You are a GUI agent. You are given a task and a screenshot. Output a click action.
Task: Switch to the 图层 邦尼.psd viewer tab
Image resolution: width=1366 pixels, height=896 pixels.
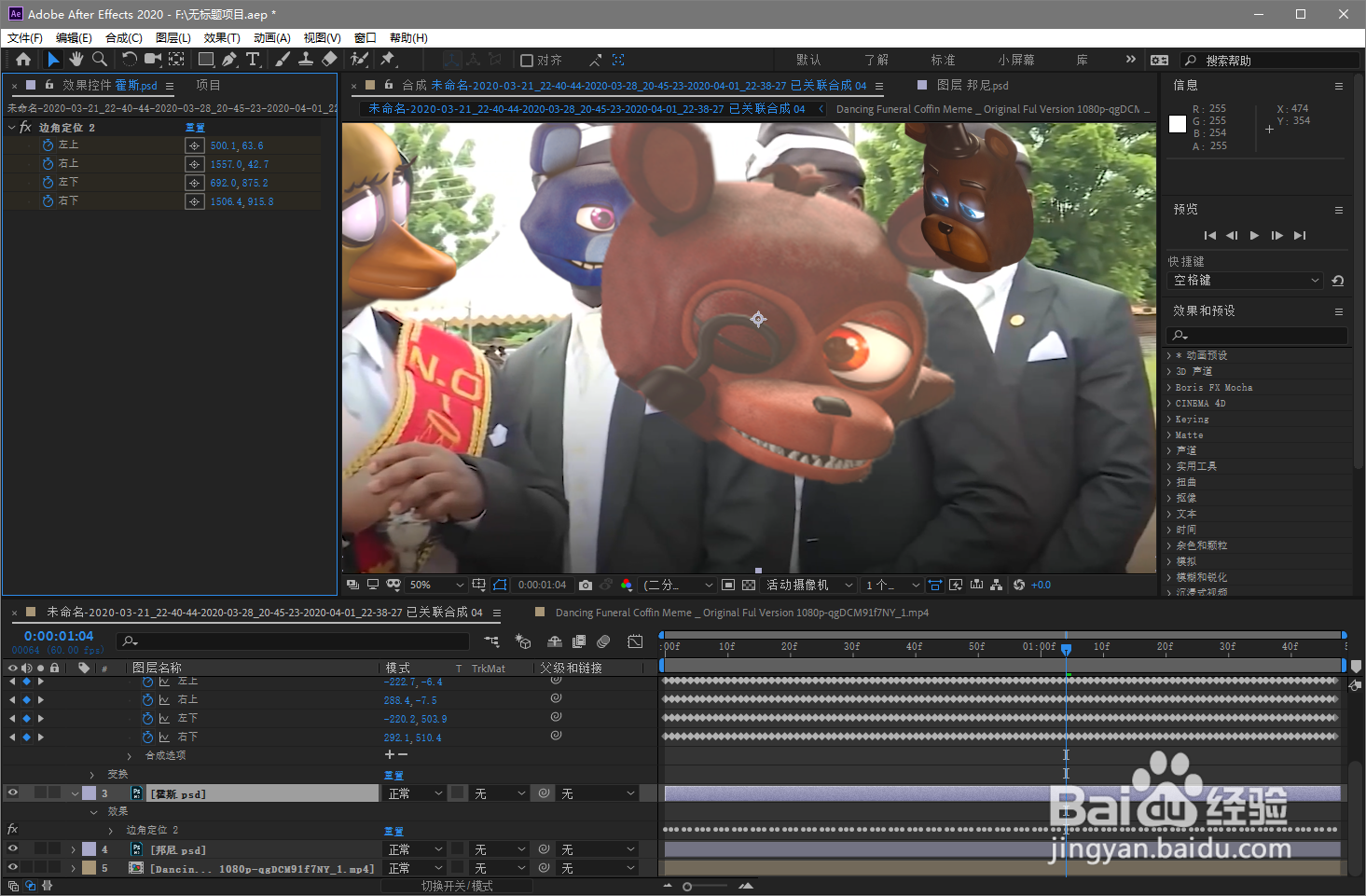click(x=973, y=85)
